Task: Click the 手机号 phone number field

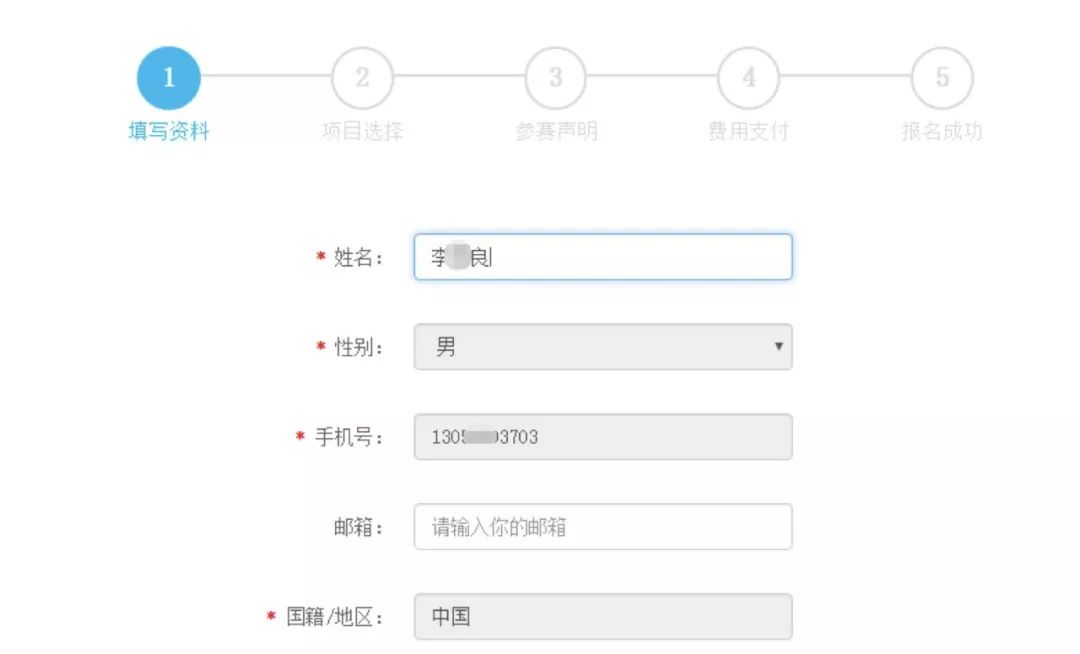Action: pyautogui.click(x=602, y=437)
